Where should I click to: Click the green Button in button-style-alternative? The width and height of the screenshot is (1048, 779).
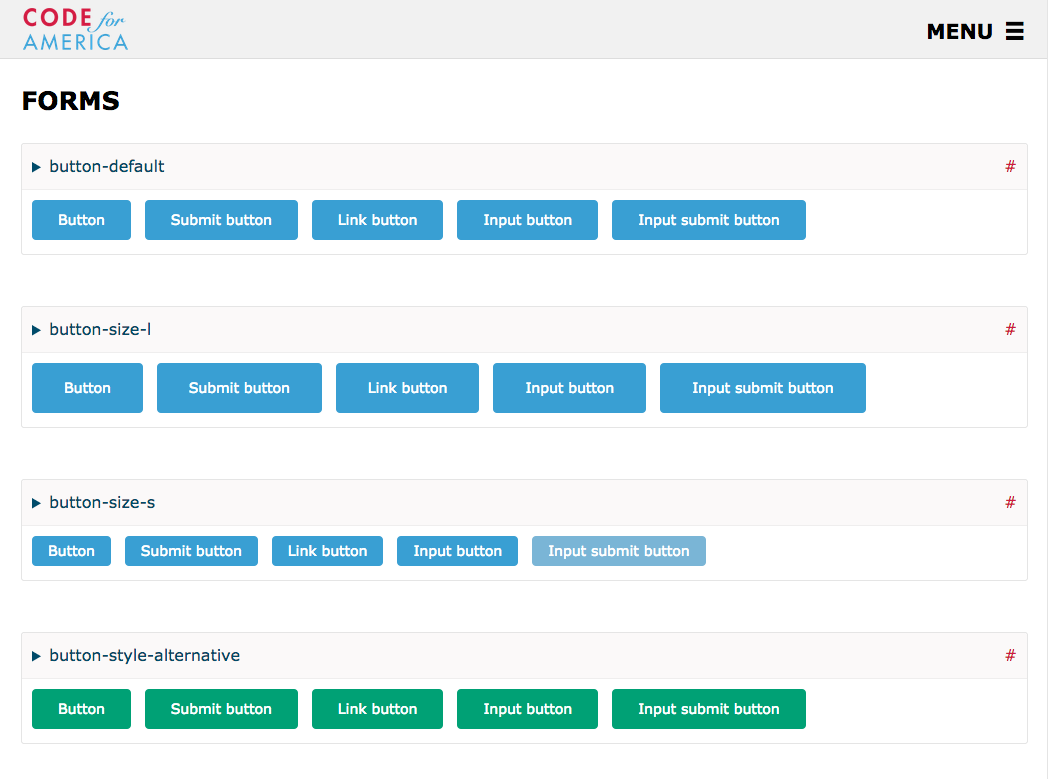pos(82,709)
